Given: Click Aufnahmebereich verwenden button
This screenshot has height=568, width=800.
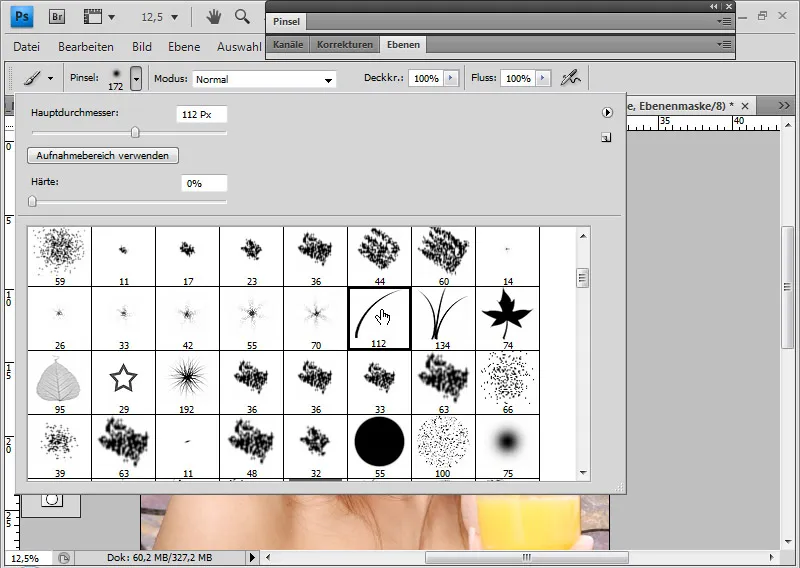Looking at the screenshot, I should tap(103, 156).
